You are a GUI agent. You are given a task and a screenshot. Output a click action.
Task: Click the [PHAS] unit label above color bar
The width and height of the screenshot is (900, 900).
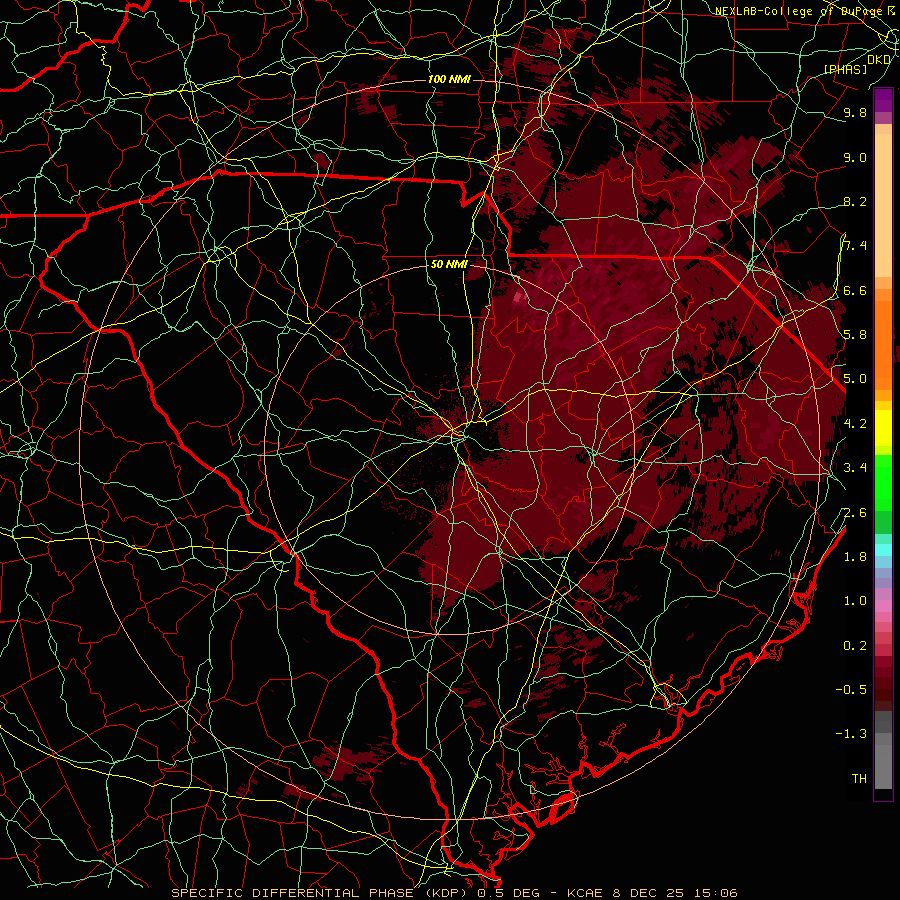click(845, 69)
